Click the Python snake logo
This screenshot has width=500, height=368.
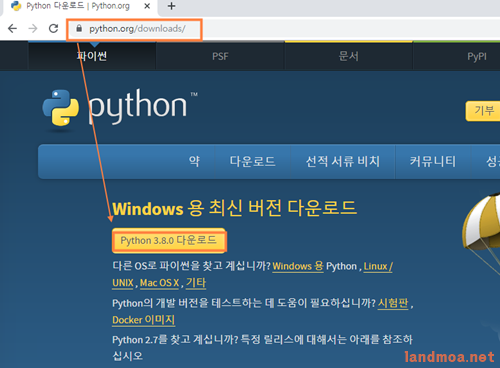click(x=61, y=108)
